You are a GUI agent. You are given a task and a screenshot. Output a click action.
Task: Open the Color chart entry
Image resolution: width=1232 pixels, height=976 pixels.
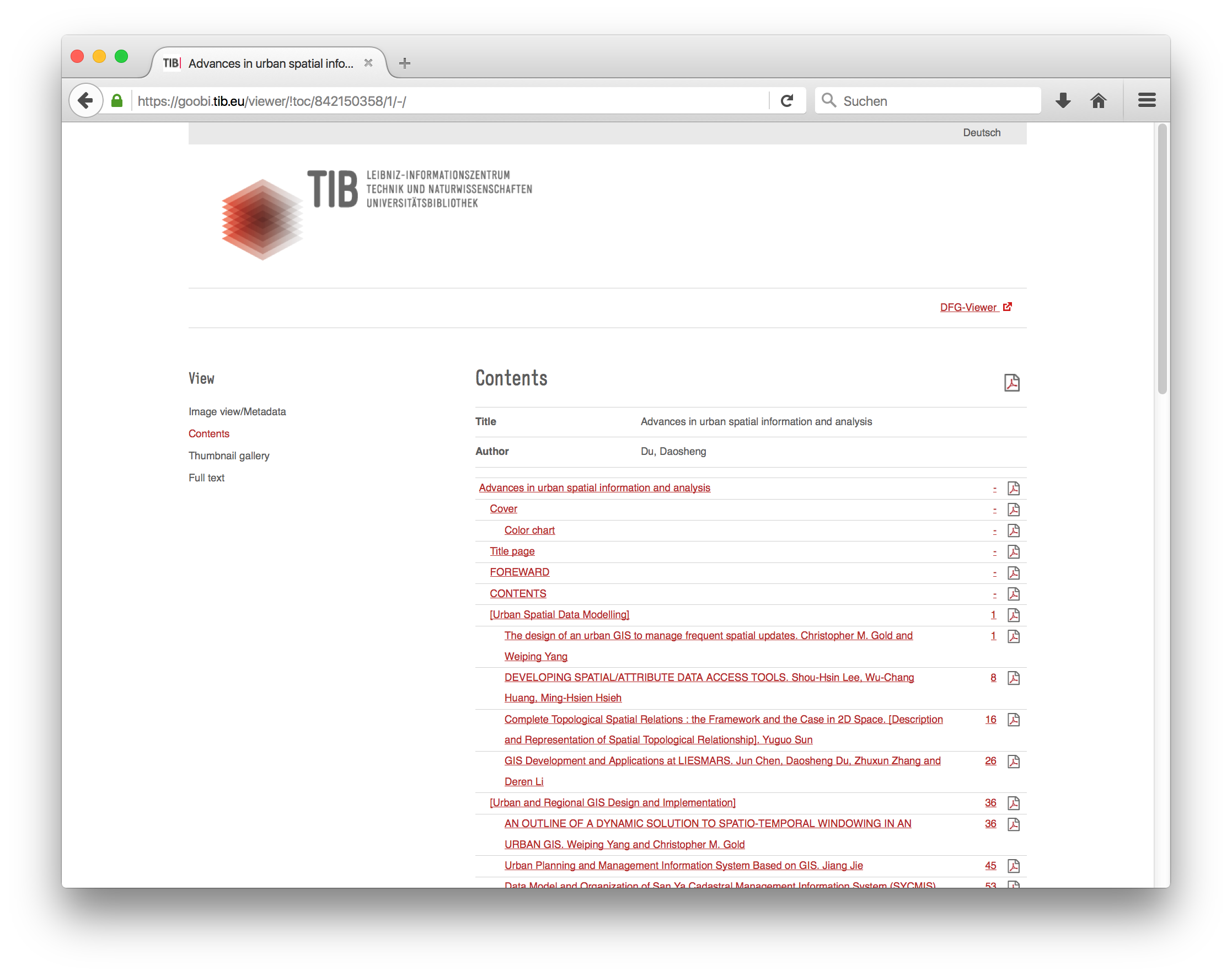pyautogui.click(x=529, y=530)
